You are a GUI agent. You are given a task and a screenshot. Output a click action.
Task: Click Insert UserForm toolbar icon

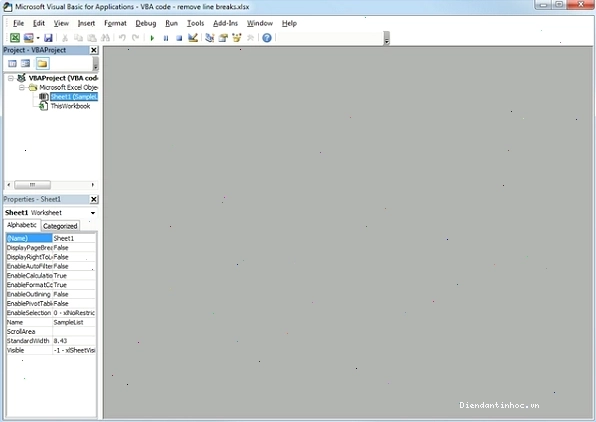[29, 38]
